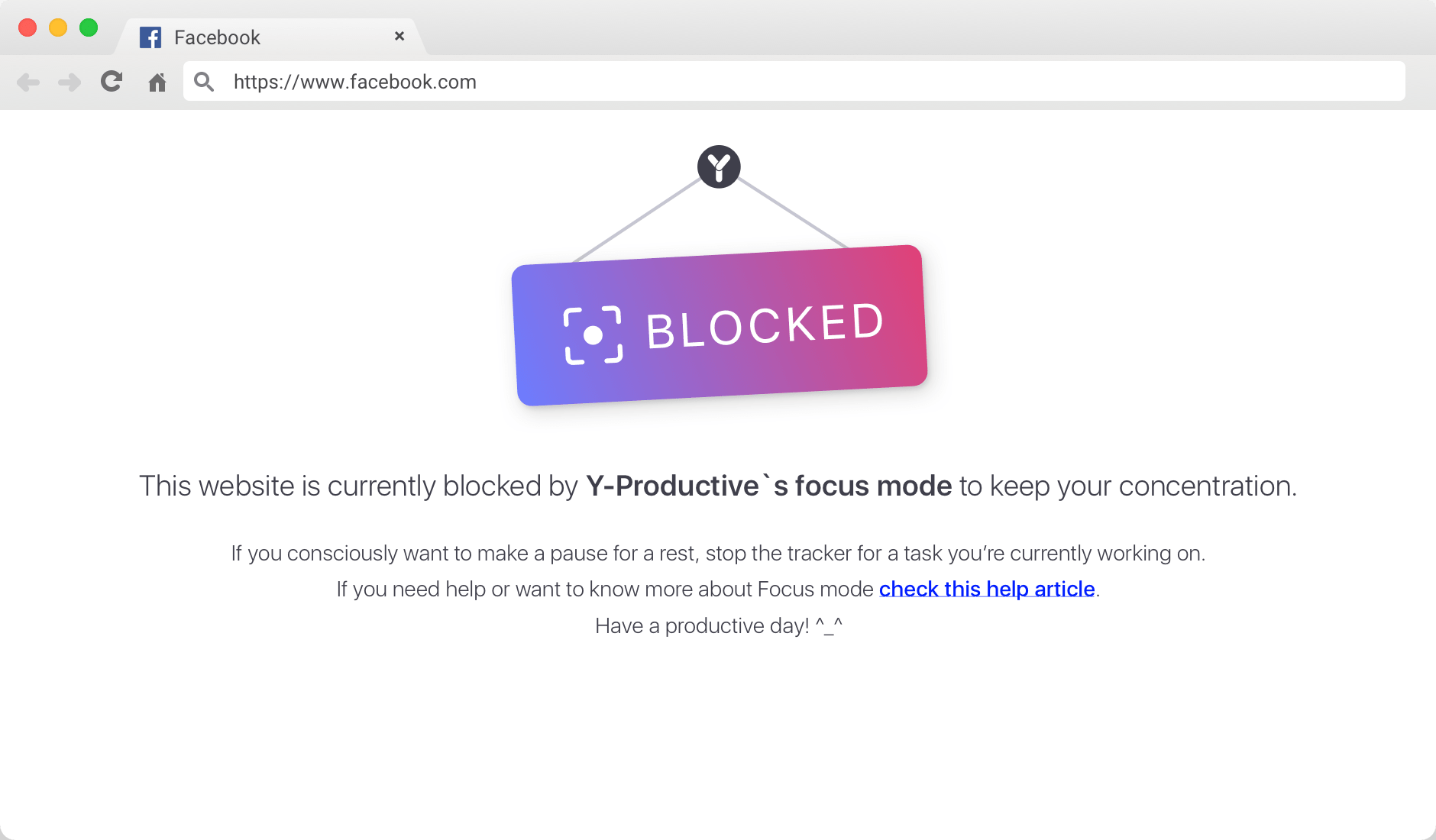Click the word BLOCKED on the sign
1436x840 pixels.
(765, 325)
